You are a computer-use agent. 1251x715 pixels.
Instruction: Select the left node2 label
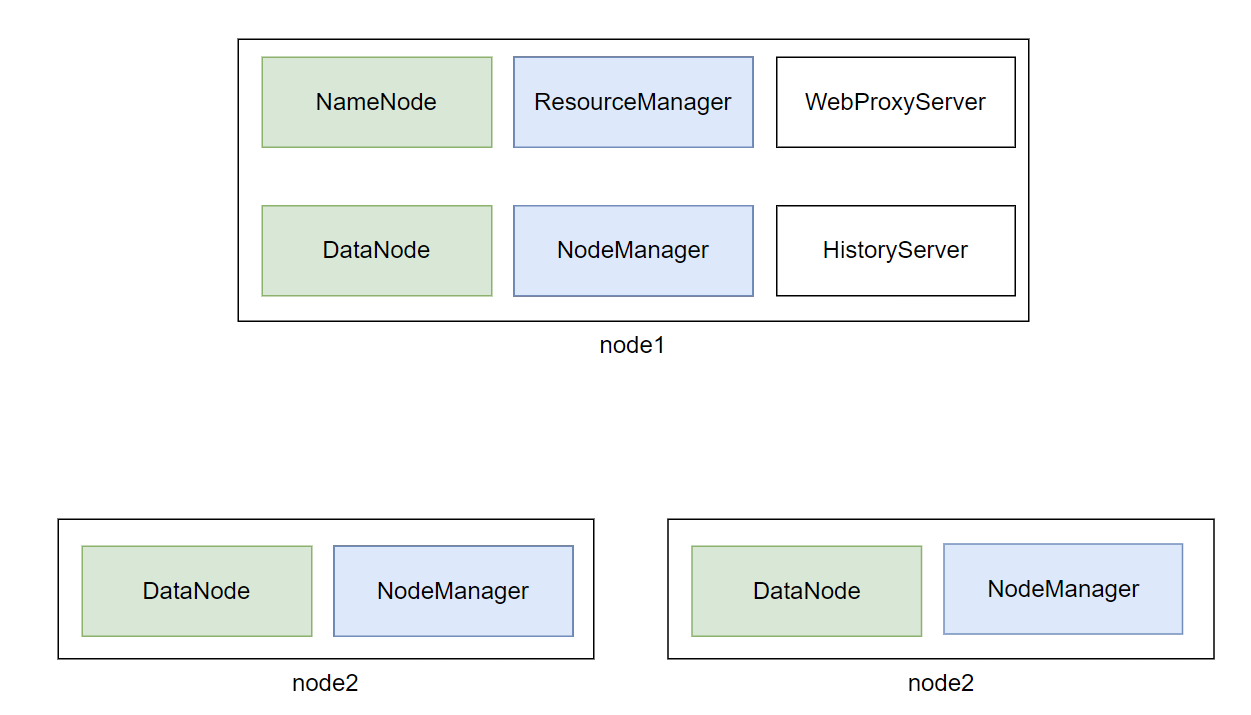[324, 683]
